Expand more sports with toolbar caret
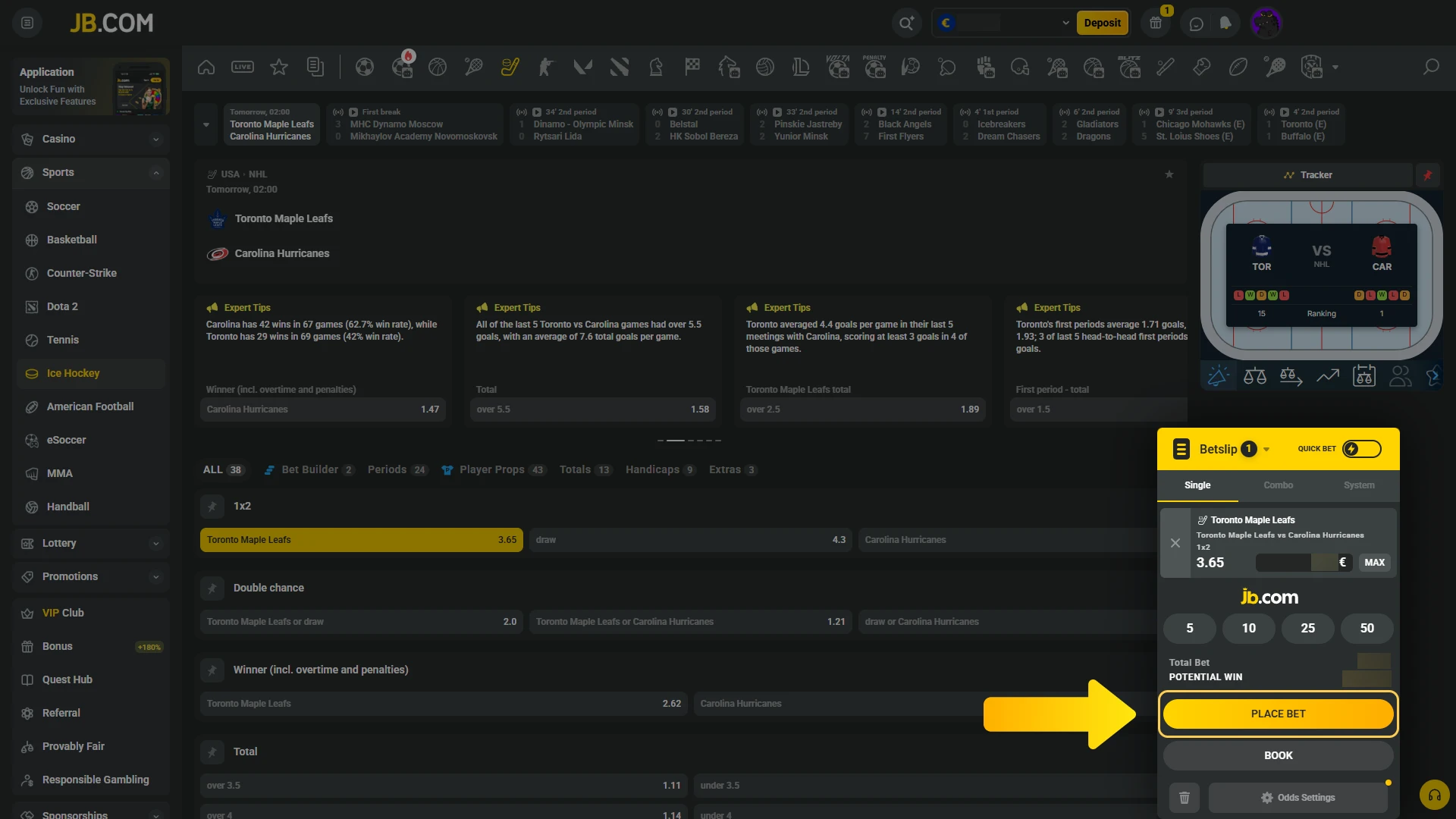The height and width of the screenshot is (819, 1456). [x=1335, y=67]
